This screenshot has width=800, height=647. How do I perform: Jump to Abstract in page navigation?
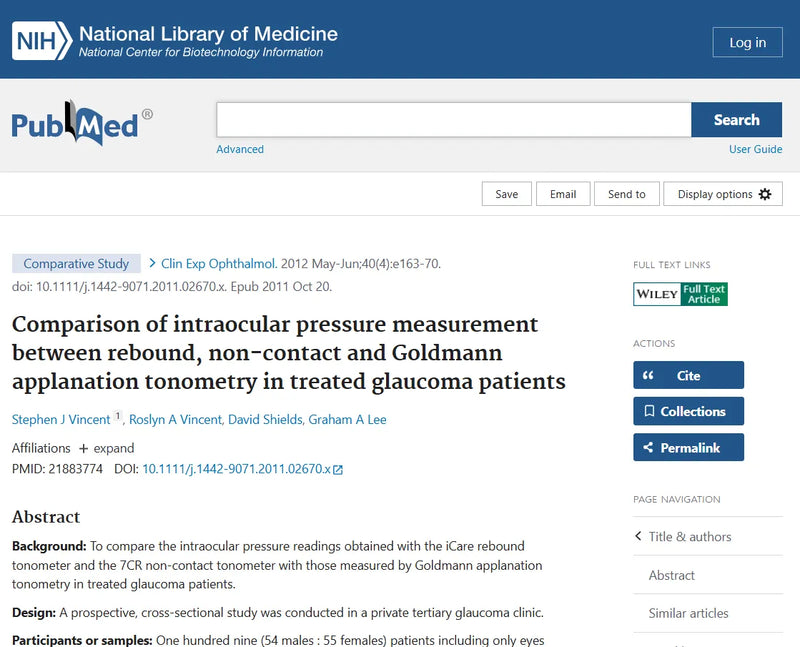[671, 575]
